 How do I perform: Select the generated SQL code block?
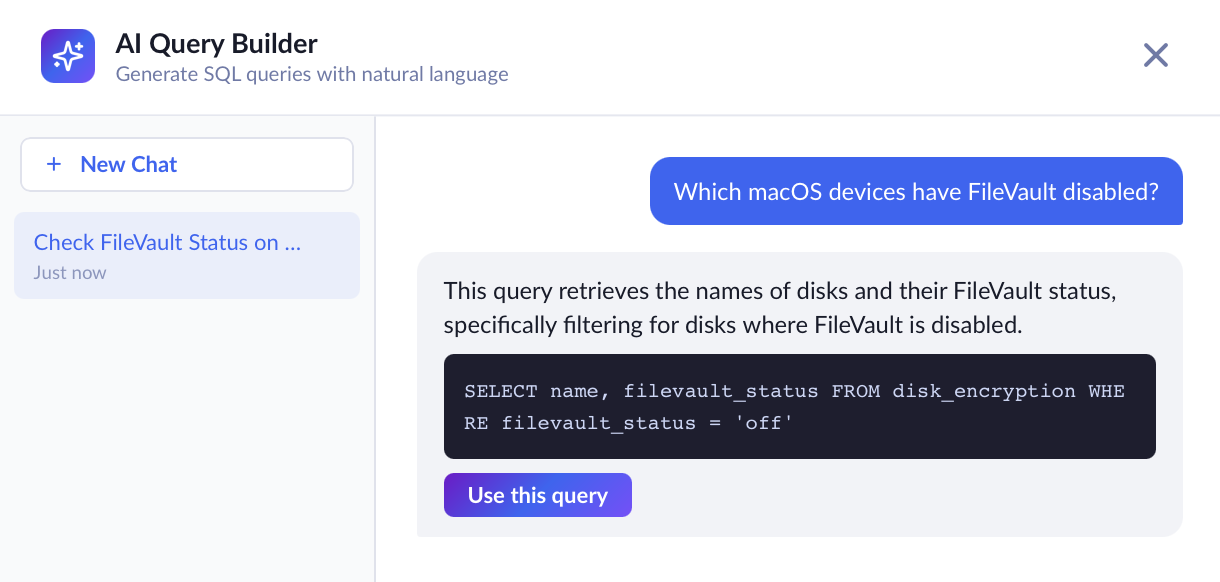[x=800, y=406]
